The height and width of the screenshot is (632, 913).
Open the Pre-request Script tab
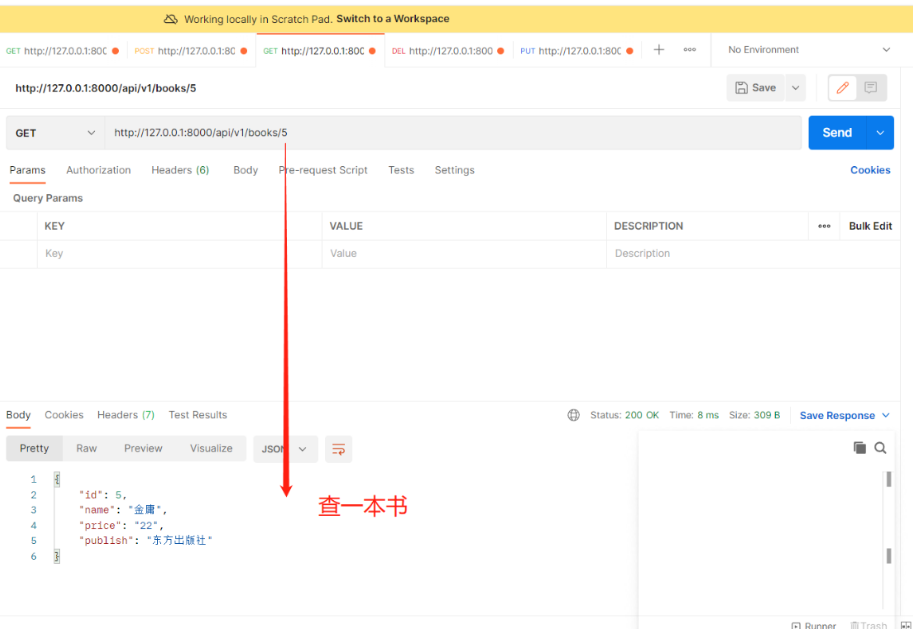pos(323,170)
